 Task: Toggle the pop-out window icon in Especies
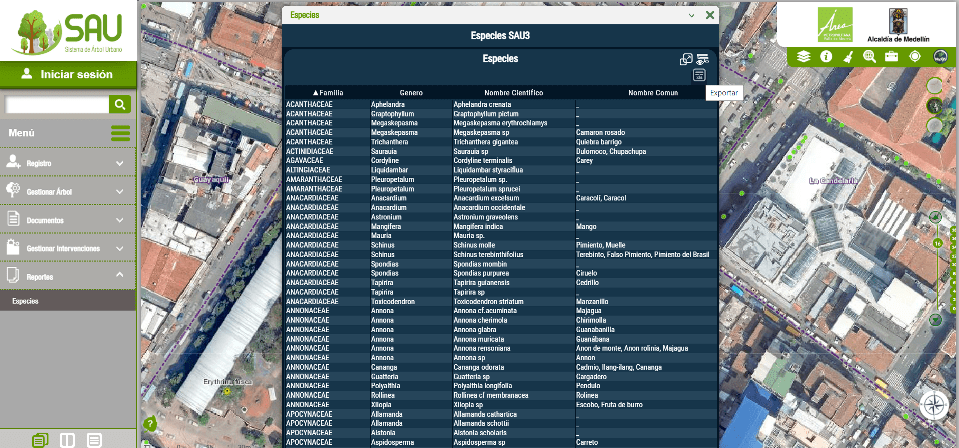point(686,59)
